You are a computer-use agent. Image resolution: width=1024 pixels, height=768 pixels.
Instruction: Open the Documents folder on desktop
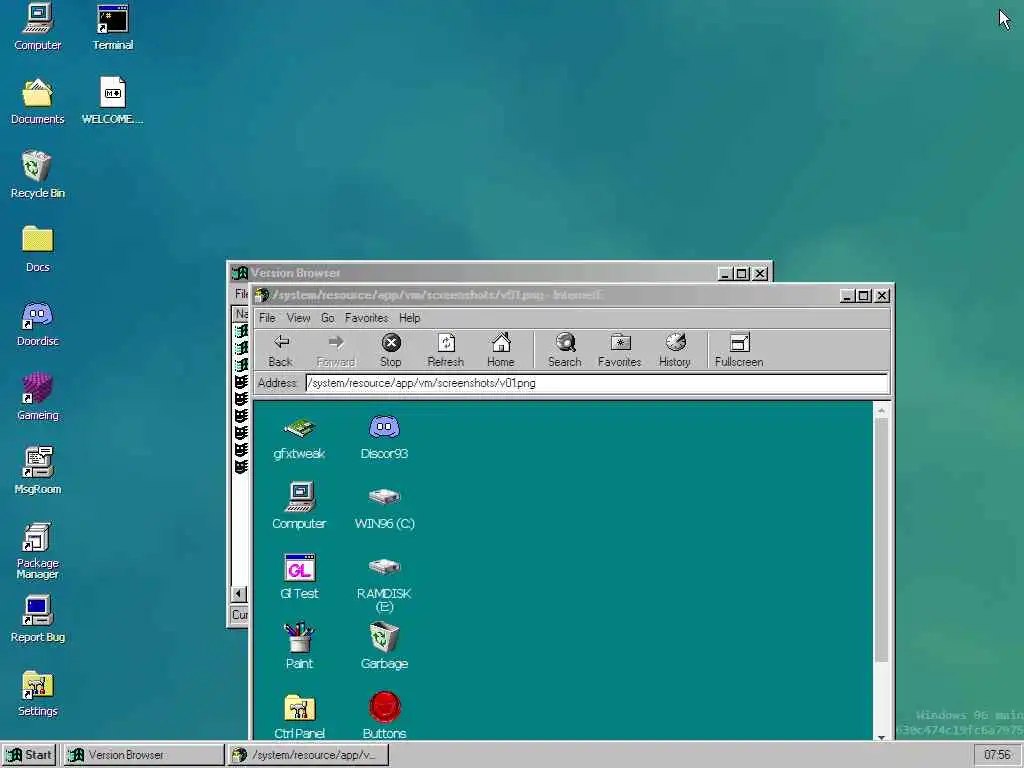(x=37, y=101)
